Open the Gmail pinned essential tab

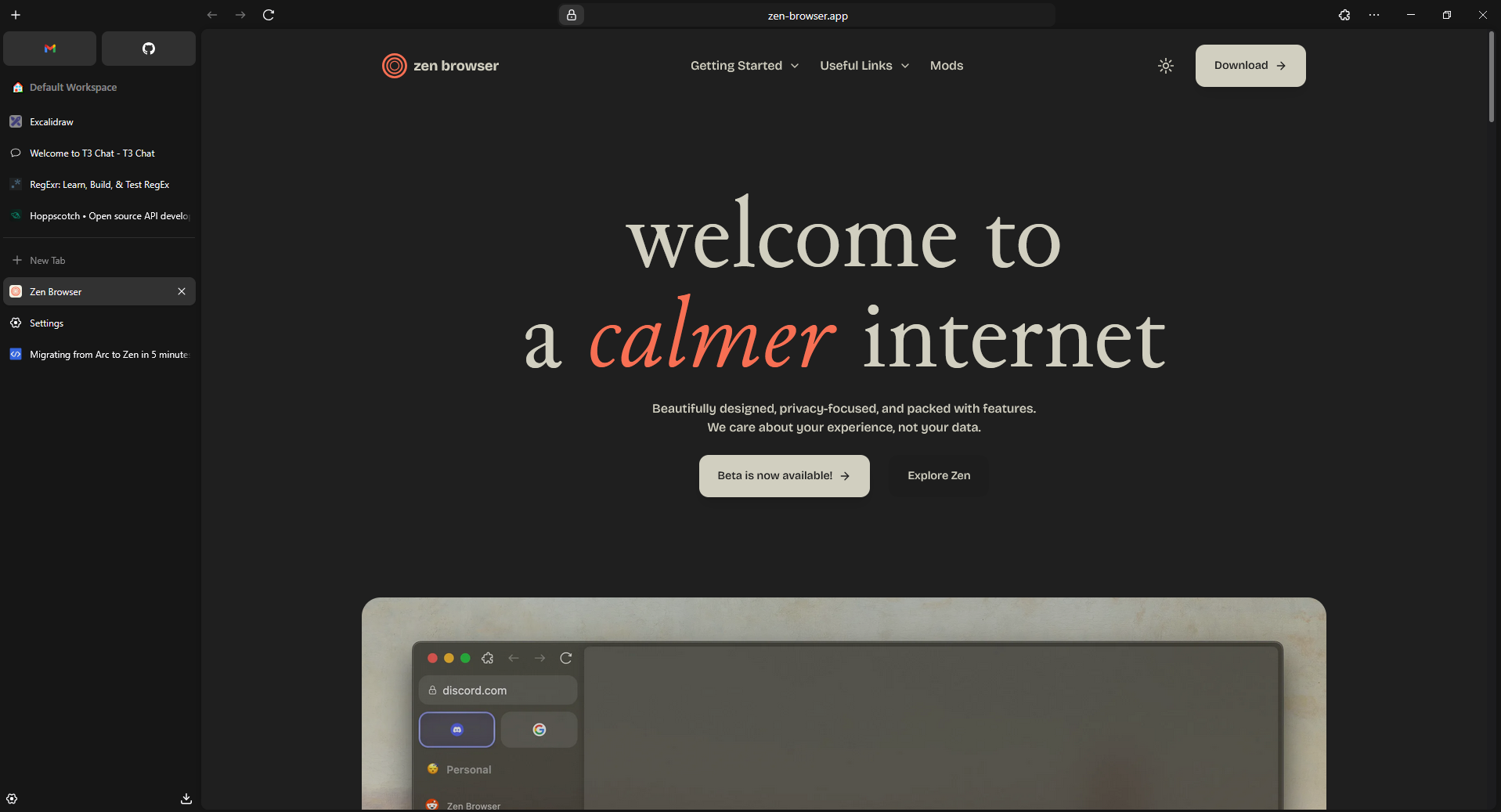point(50,49)
